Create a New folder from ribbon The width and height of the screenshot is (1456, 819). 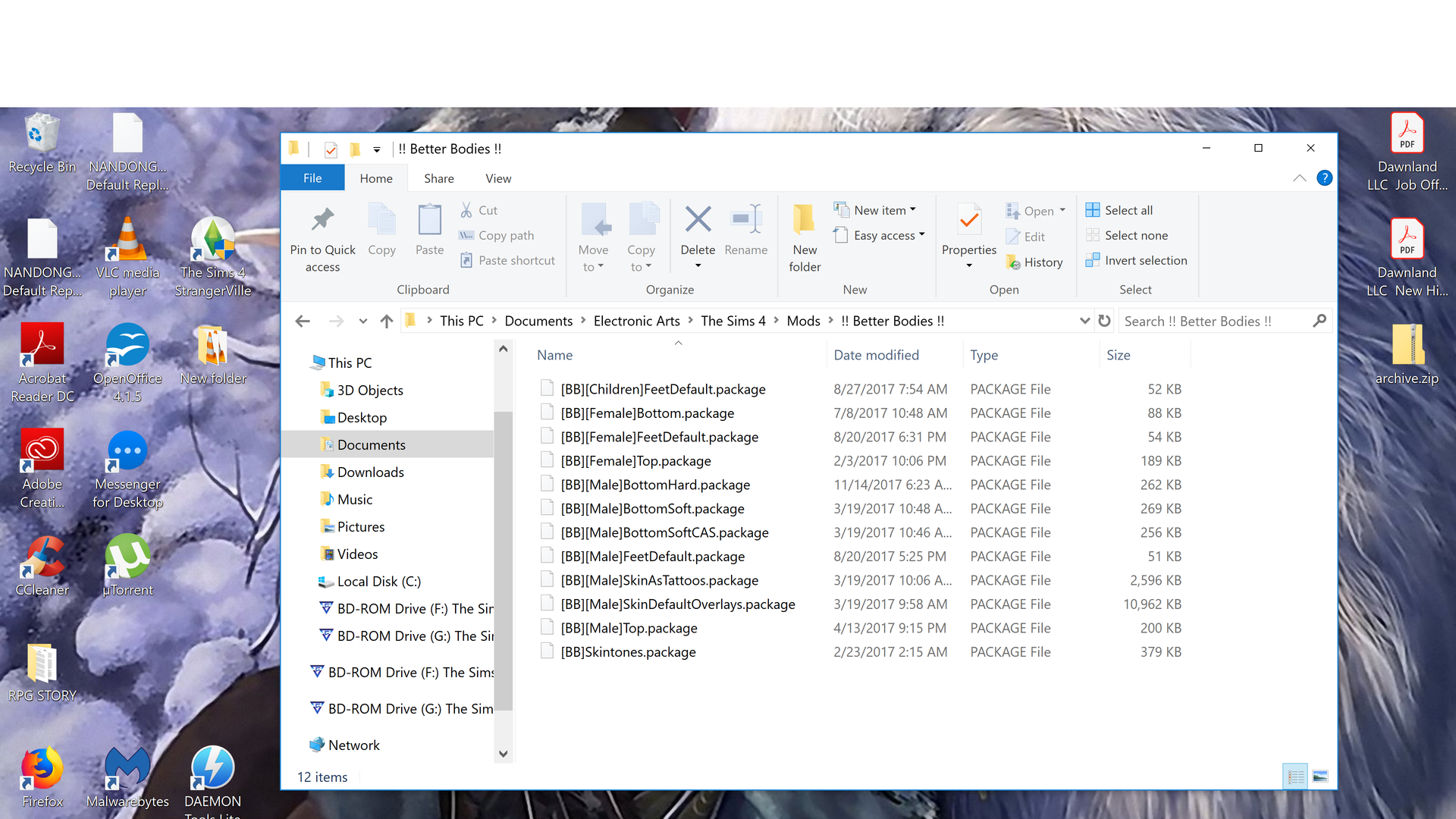[805, 238]
